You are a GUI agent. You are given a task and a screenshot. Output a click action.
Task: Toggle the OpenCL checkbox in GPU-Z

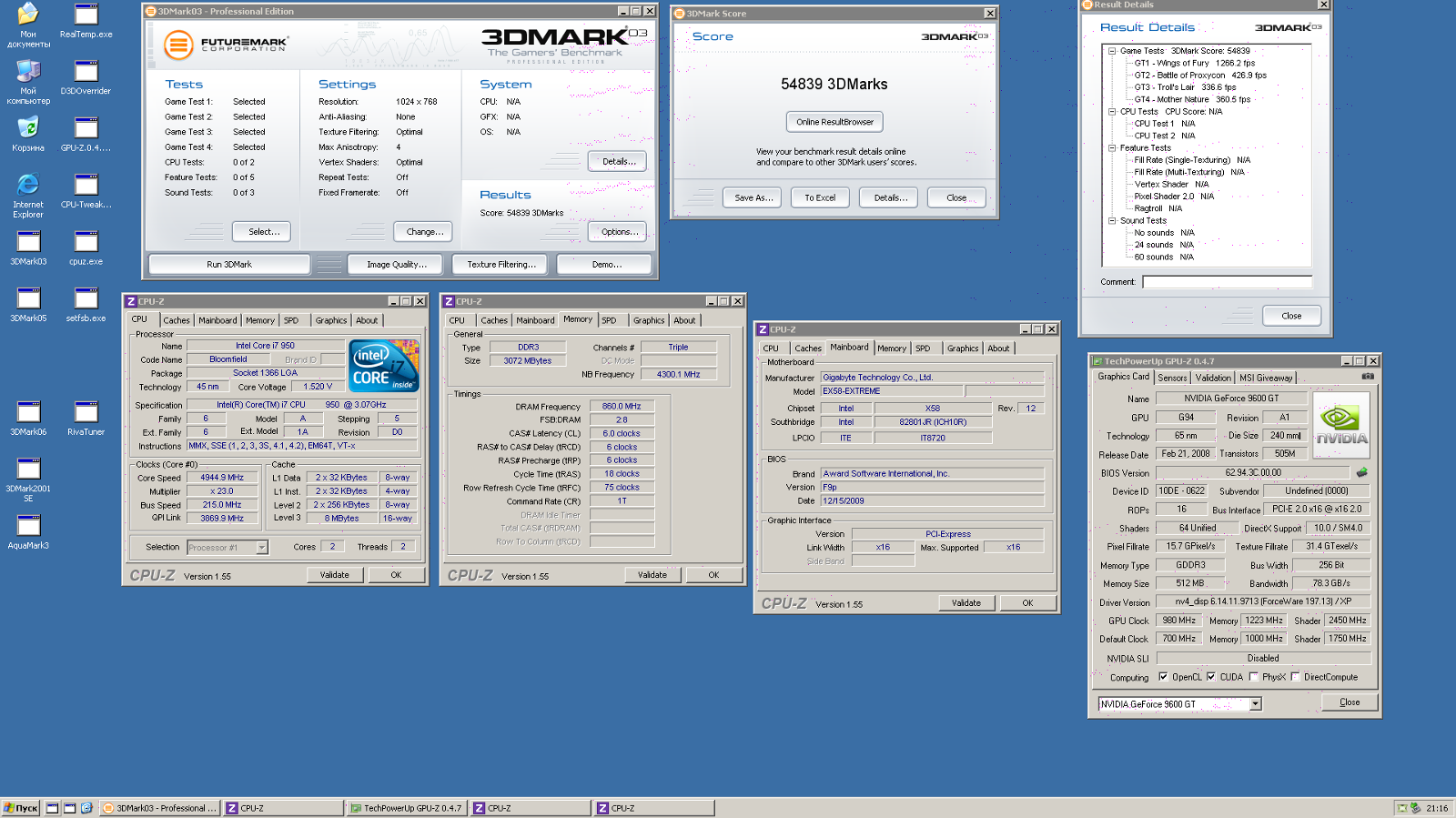tap(1163, 677)
